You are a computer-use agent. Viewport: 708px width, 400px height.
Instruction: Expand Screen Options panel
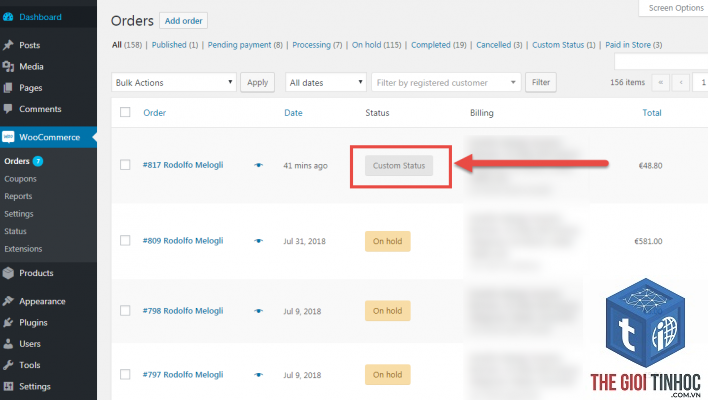point(675,8)
